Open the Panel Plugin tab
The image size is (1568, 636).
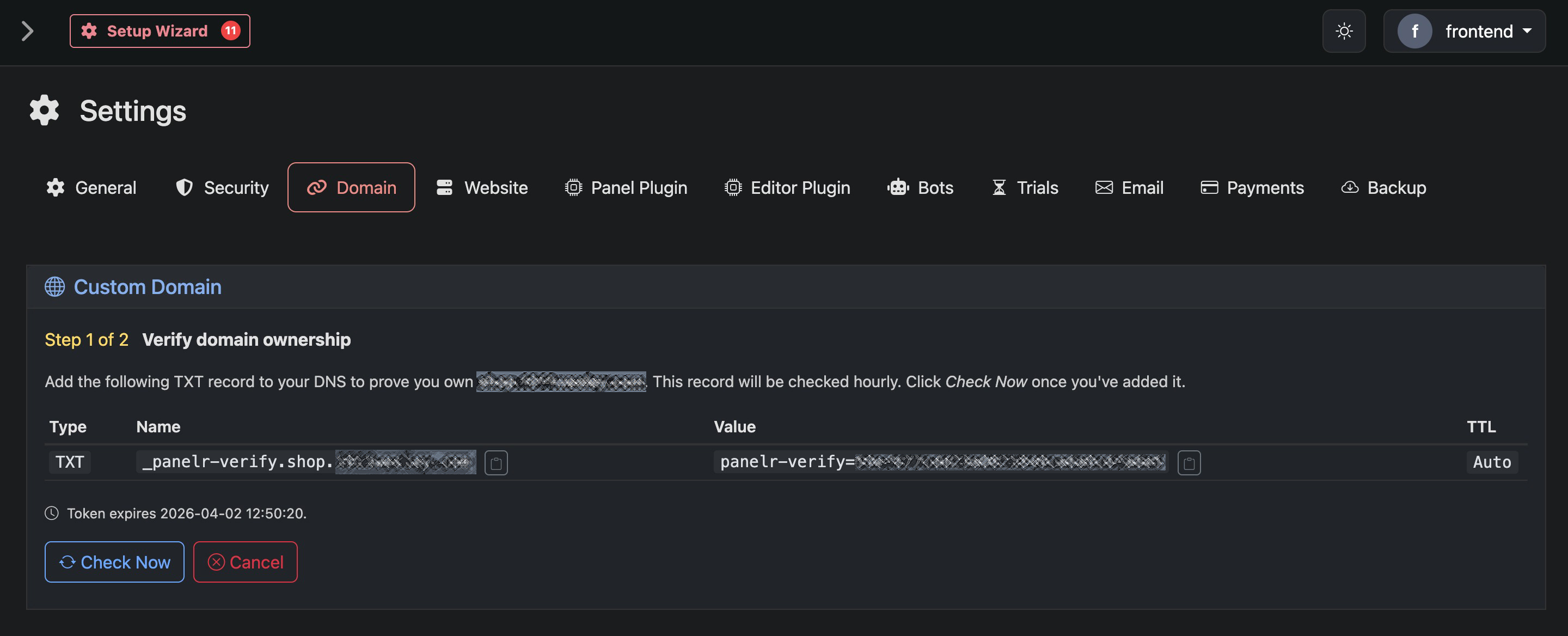626,187
